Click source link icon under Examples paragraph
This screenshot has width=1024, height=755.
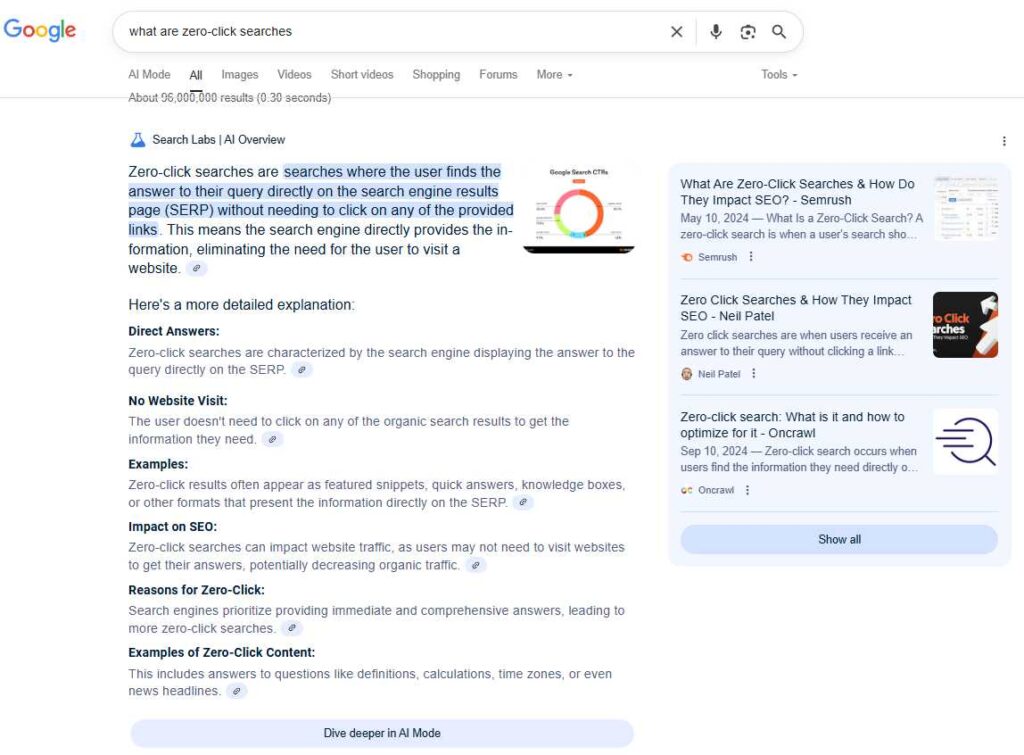tap(522, 503)
